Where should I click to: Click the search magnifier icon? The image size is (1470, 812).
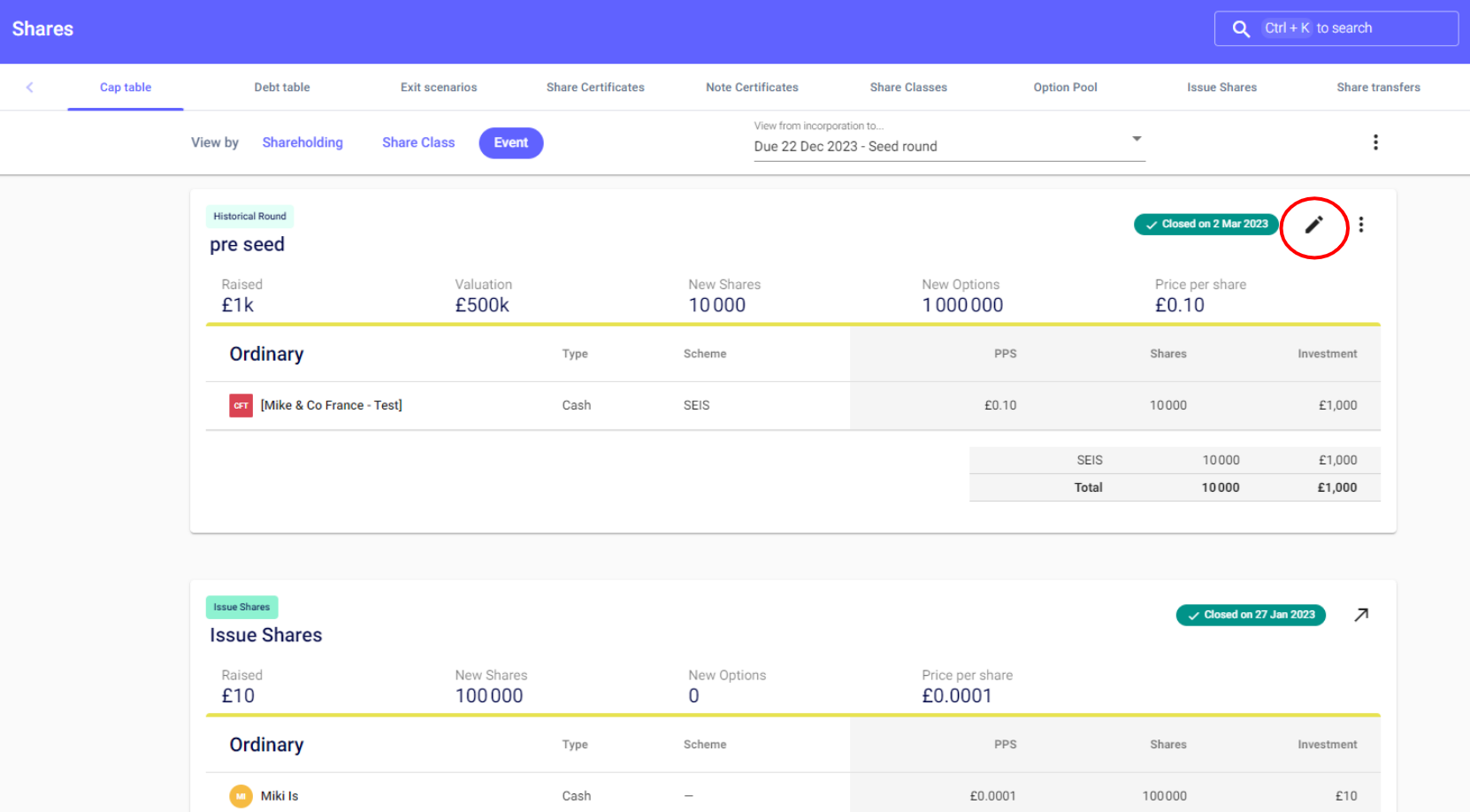coord(1241,29)
